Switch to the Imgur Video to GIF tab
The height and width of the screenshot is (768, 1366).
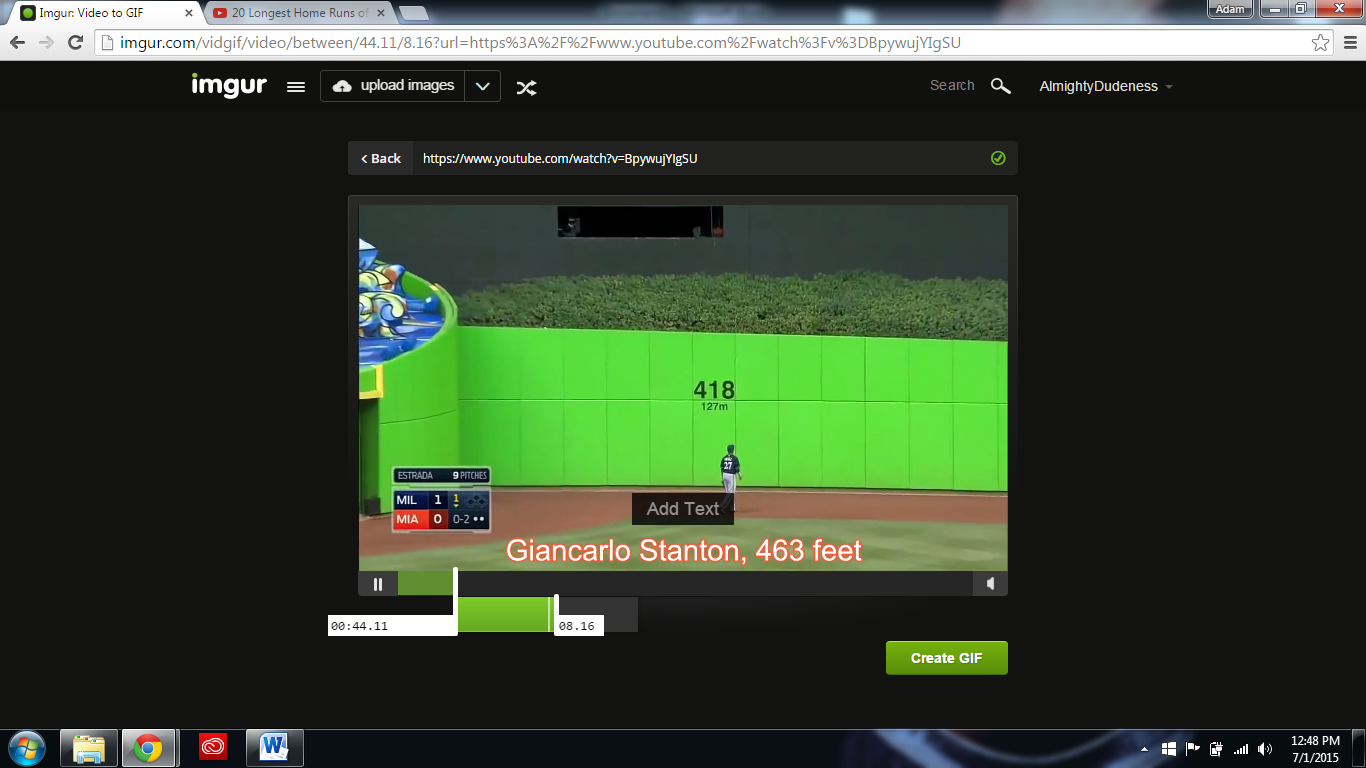click(90, 13)
